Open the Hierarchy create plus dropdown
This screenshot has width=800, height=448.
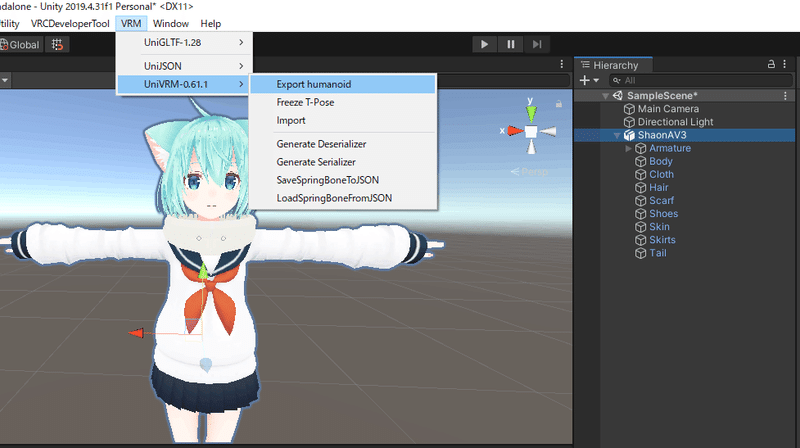click(x=589, y=80)
